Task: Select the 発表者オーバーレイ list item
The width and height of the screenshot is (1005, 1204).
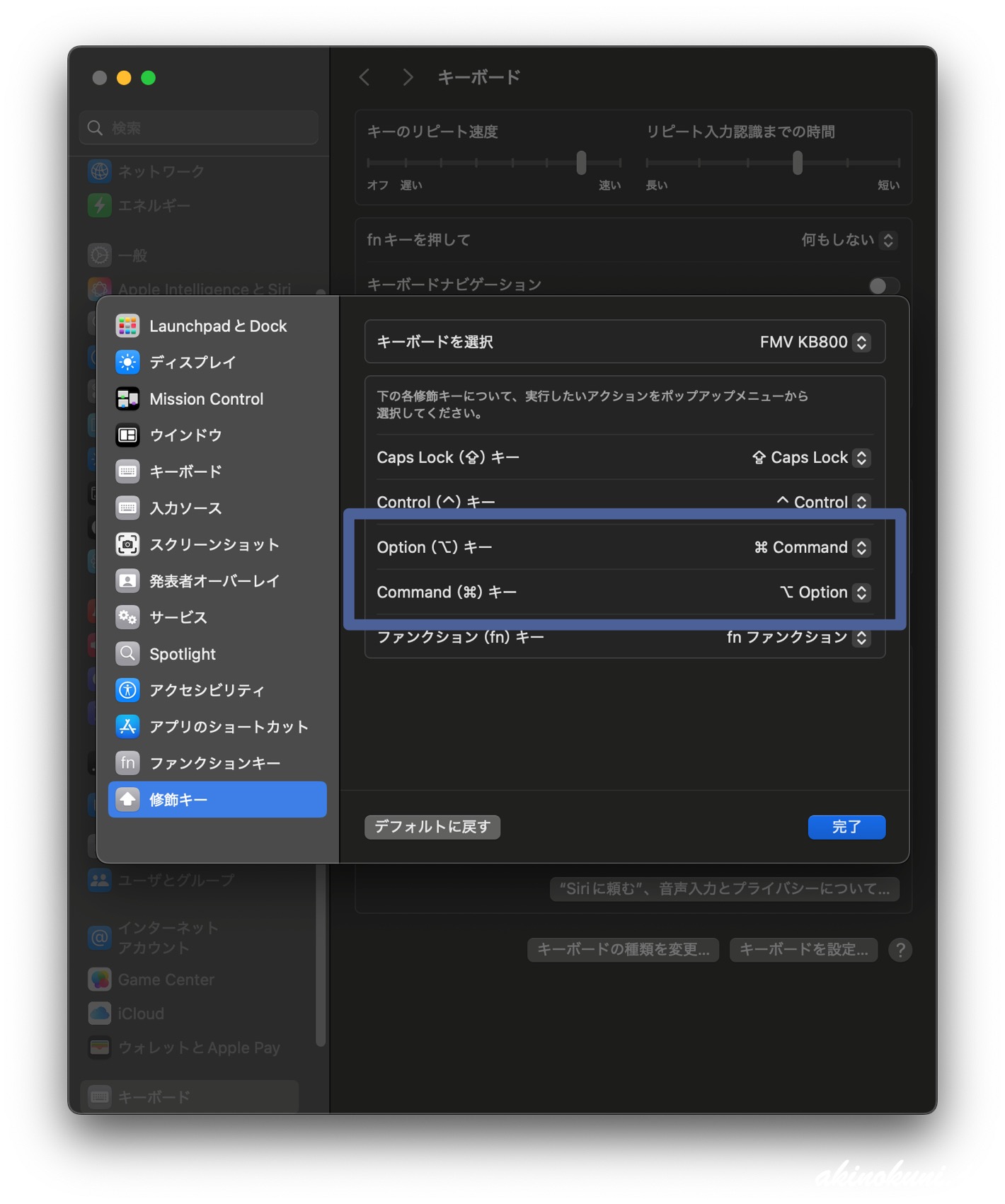Action: pyautogui.click(x=217, y=581)
